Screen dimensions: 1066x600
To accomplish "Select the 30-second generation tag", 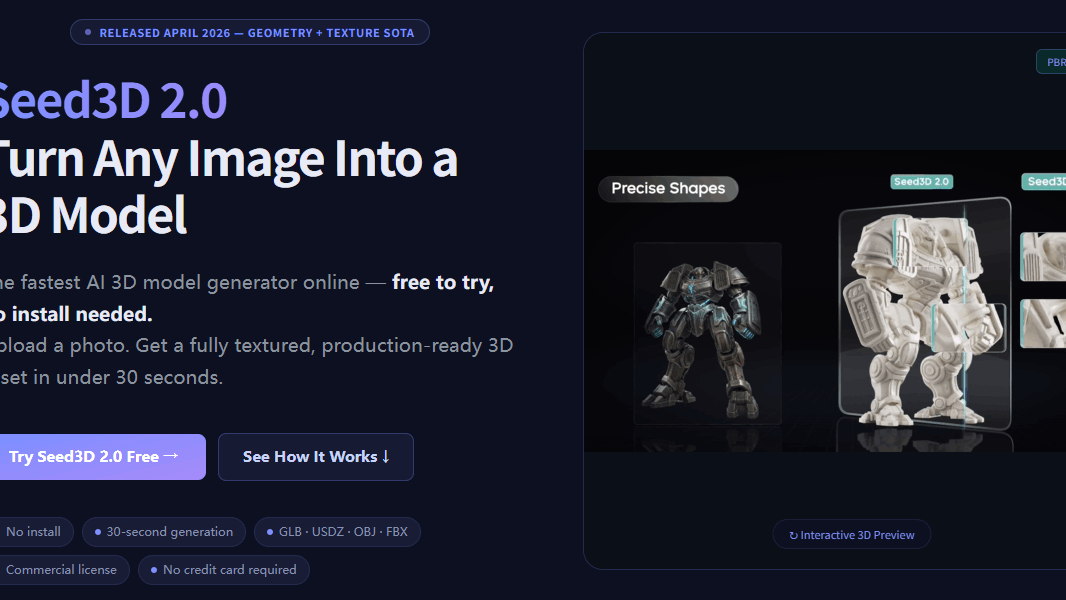I will tap(163, 531).
